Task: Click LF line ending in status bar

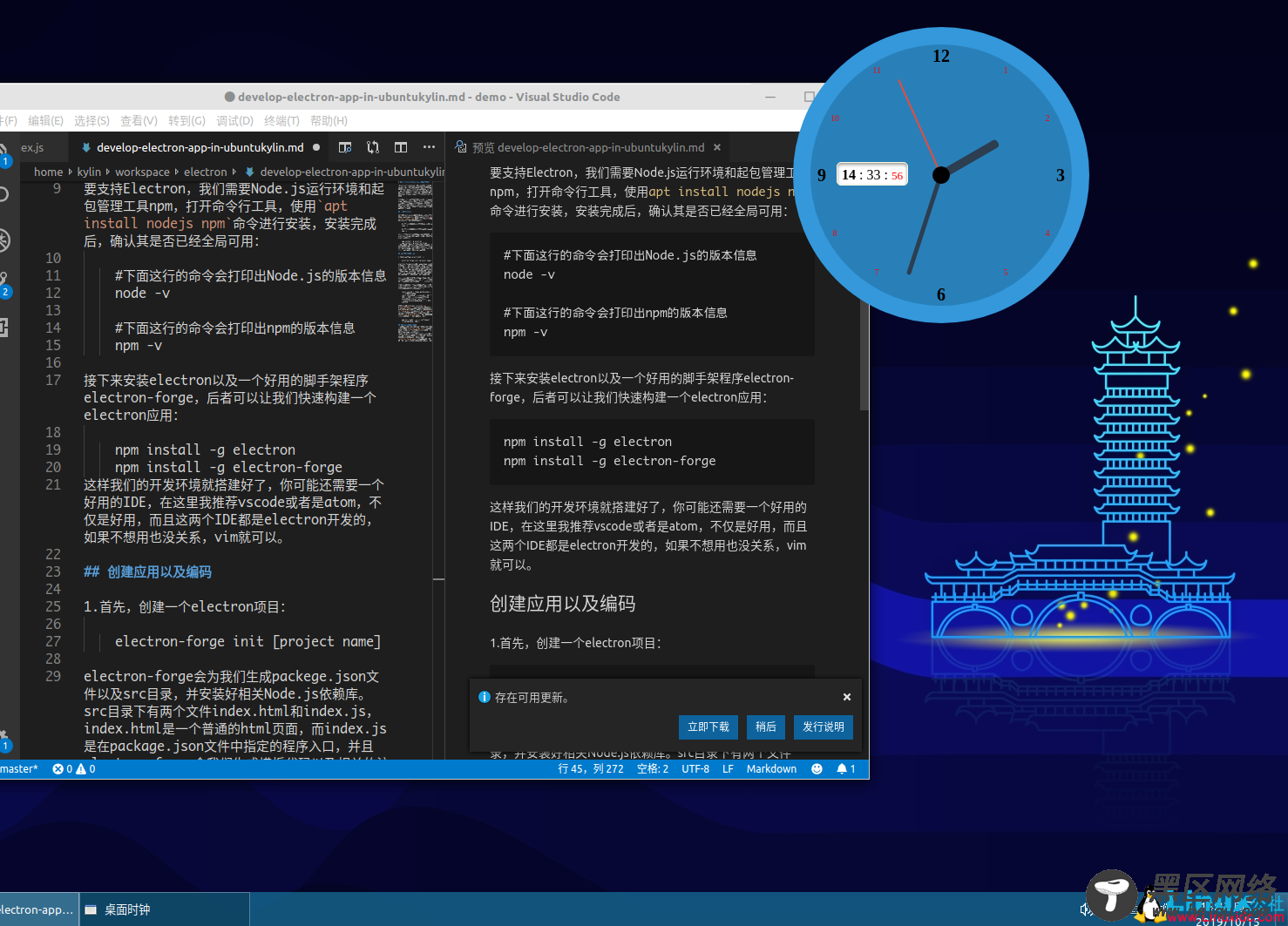Action: click(x=728, y=769)
